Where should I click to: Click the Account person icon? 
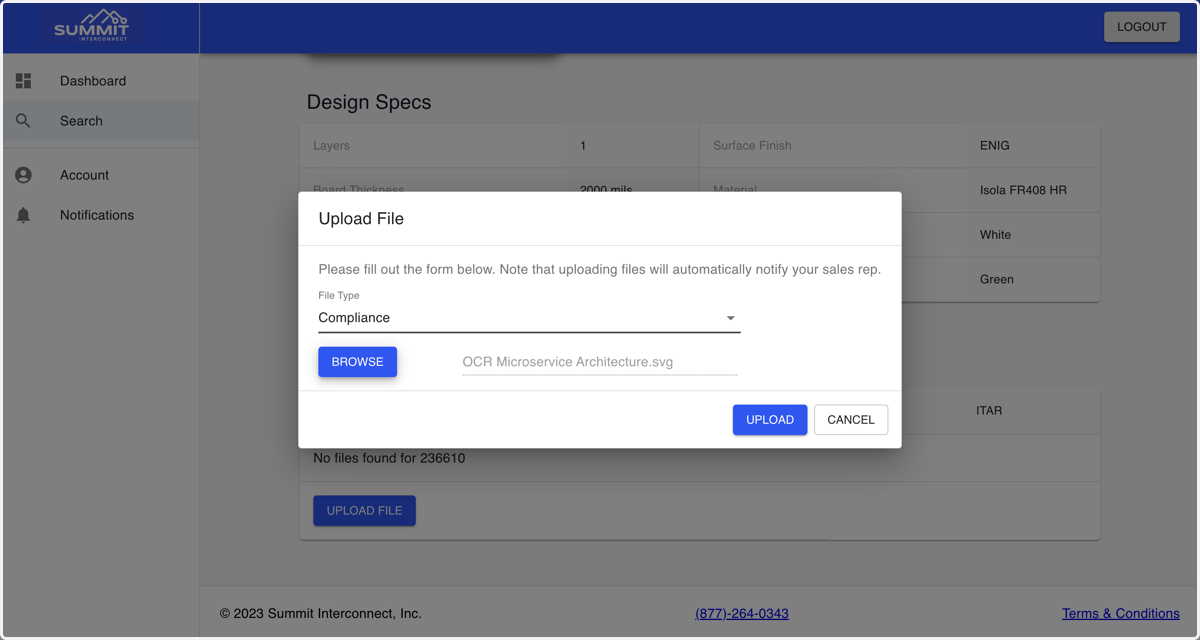[x=24, y=175]
